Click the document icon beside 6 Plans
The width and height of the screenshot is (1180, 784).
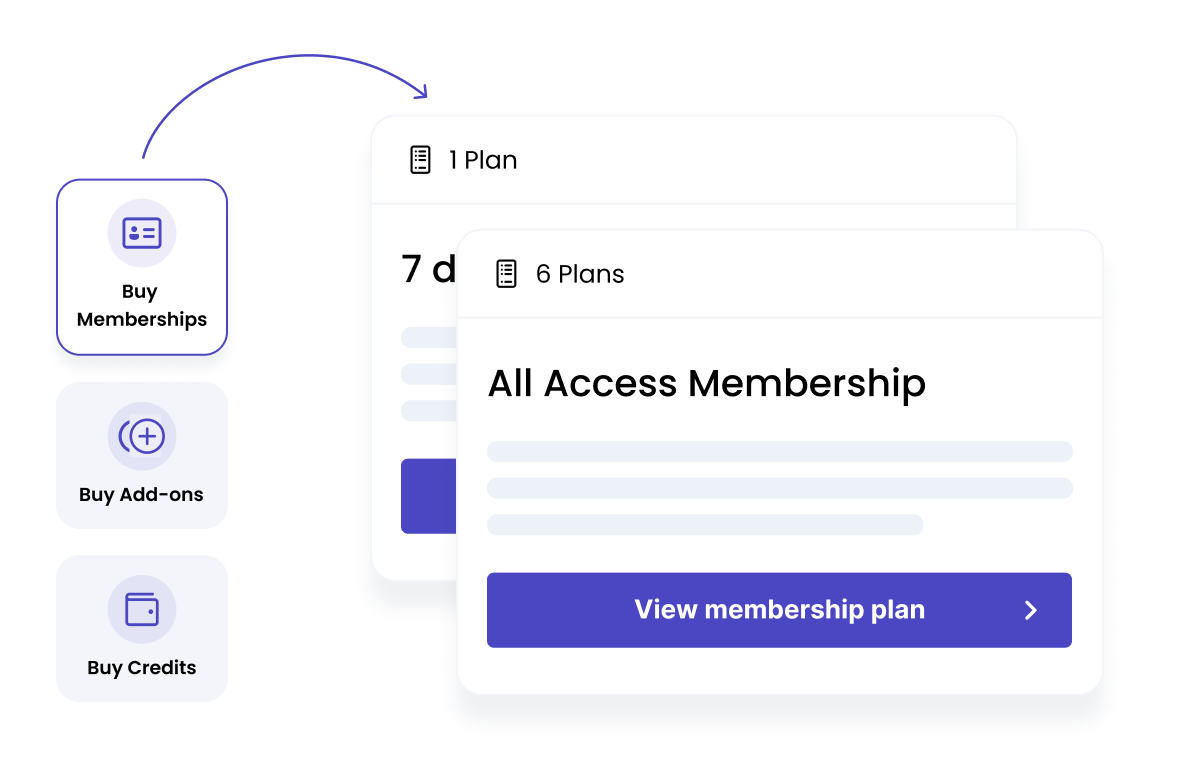pos(507,274)
